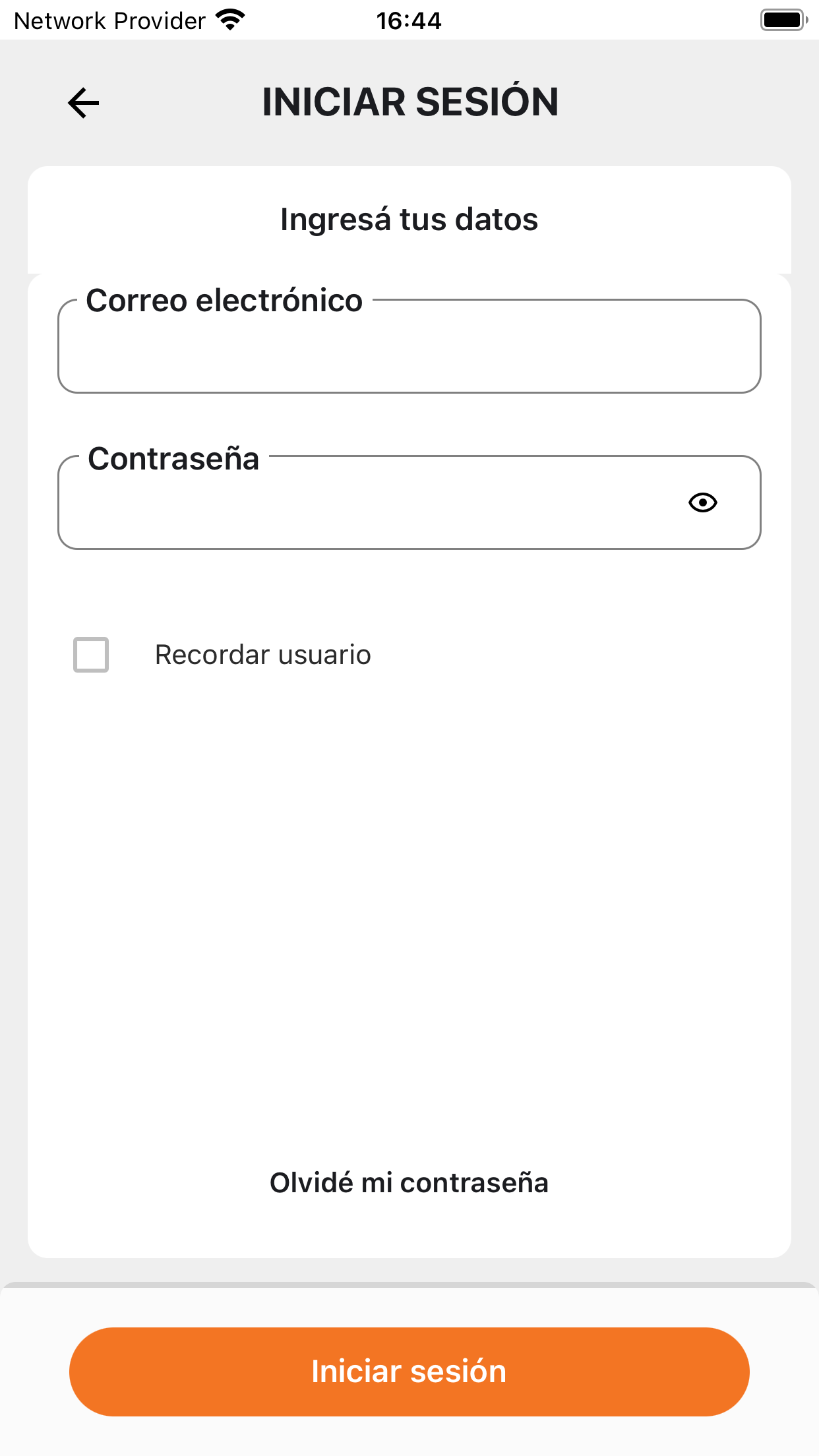This screenshot has width=819, height=1456.
Task: Go back using the arrow icon
Action: click(x=83, y=103)
